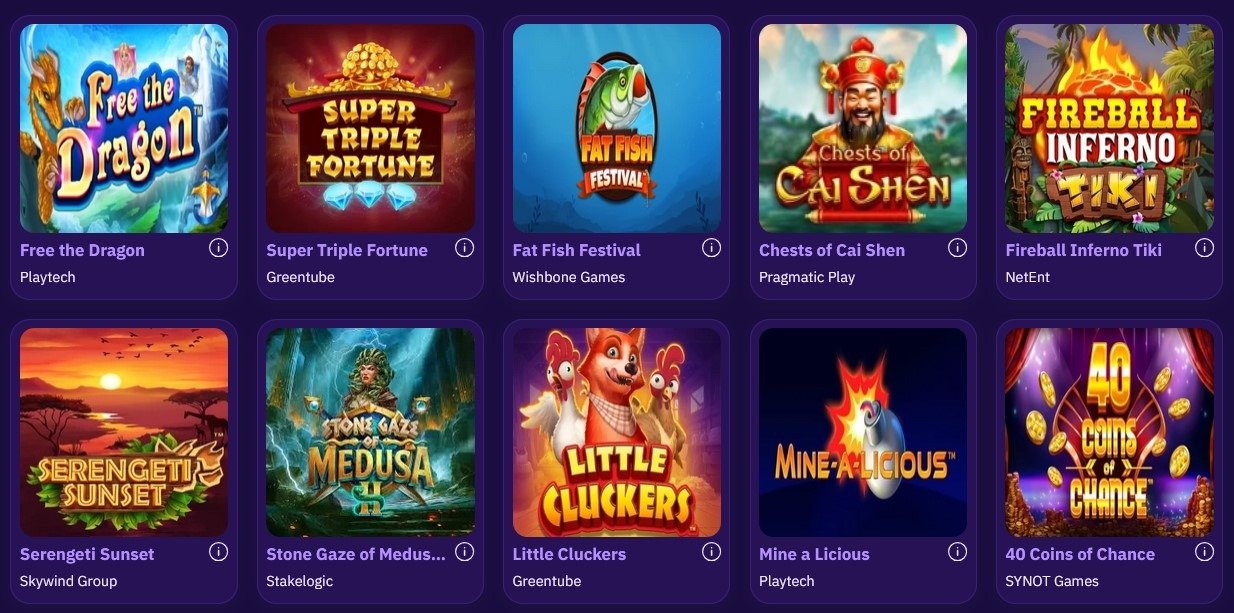Show Serengeti Sunset game info
This screenshot has height=613, width=1234.
click(218, 552)
